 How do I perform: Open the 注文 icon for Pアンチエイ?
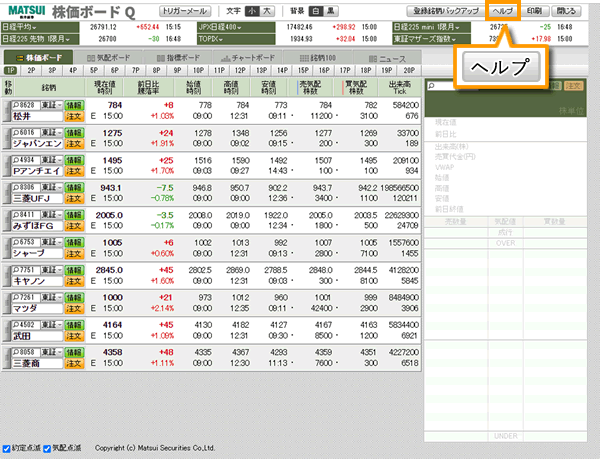click(74, 171)
